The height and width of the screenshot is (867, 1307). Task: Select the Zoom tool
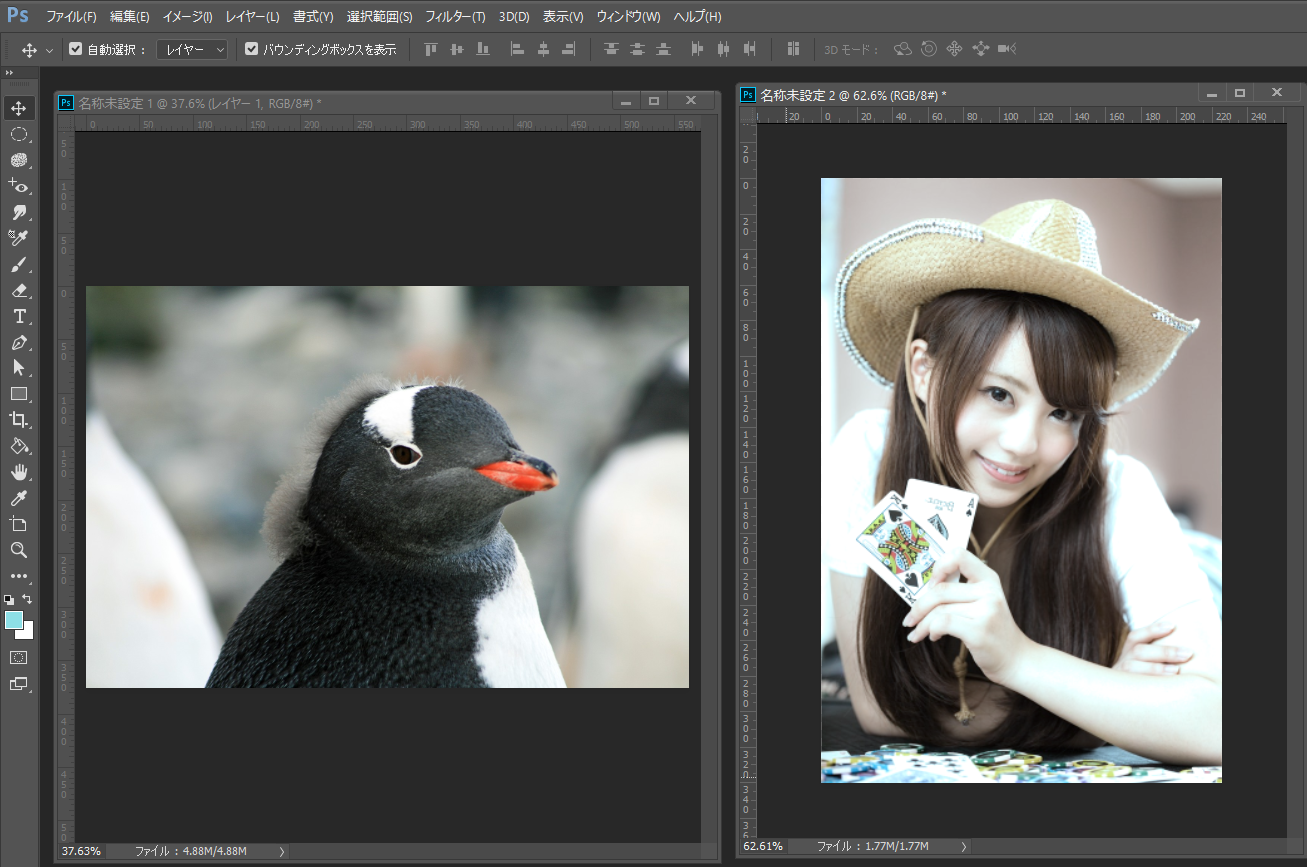[19, 550]
